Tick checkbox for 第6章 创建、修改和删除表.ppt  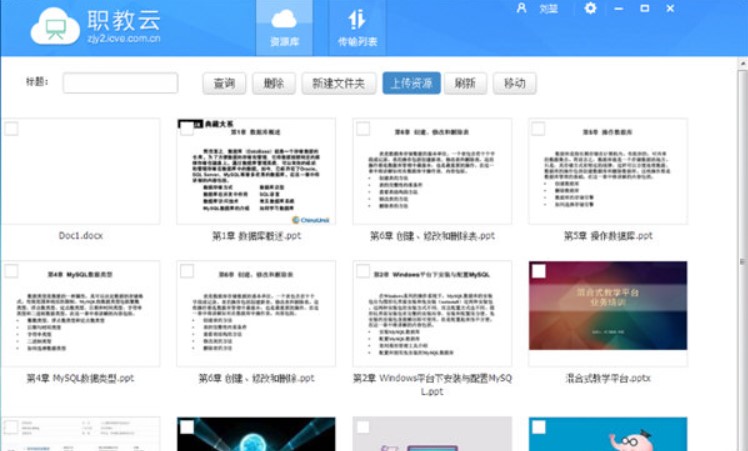[x=363, y=128]
